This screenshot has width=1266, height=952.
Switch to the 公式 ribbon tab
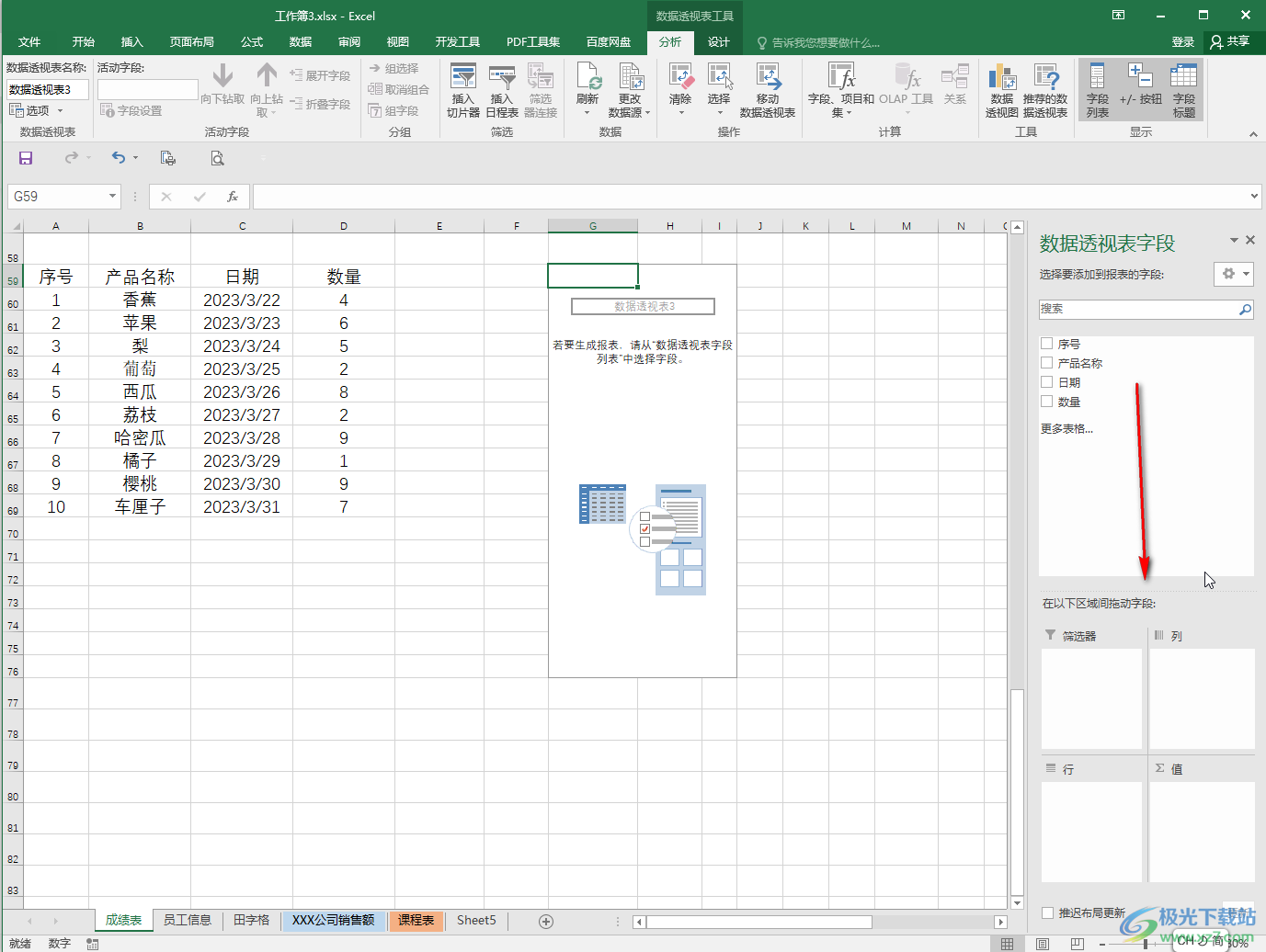(x=252, y=42)
